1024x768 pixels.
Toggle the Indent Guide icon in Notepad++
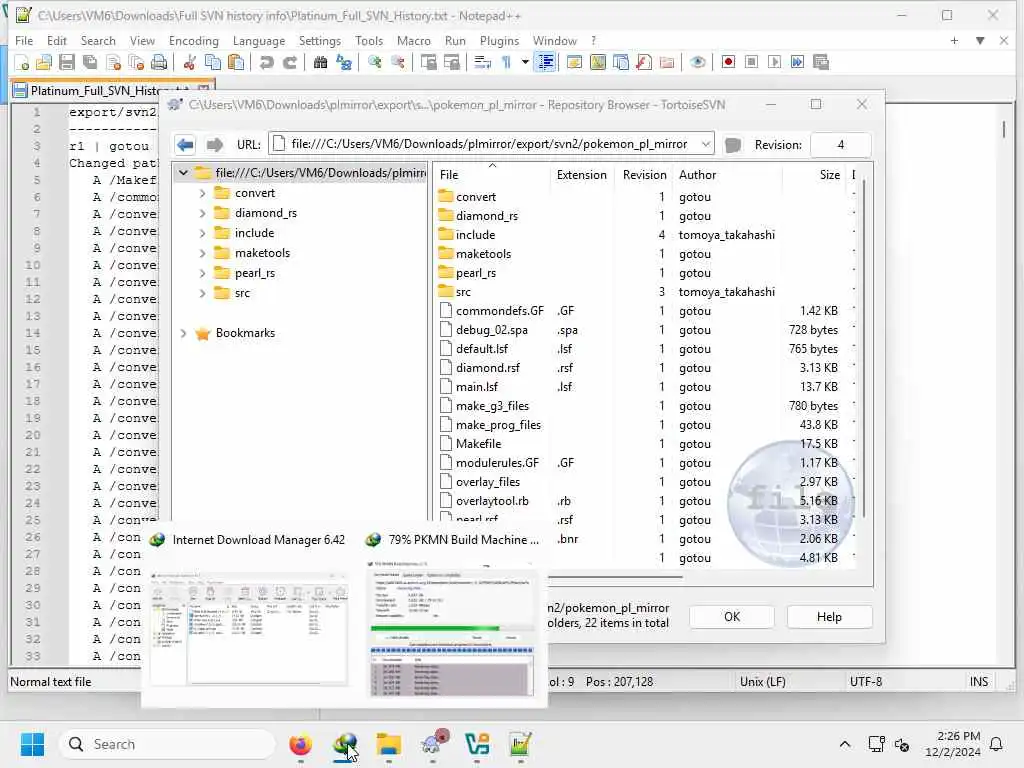click(545, 62)
